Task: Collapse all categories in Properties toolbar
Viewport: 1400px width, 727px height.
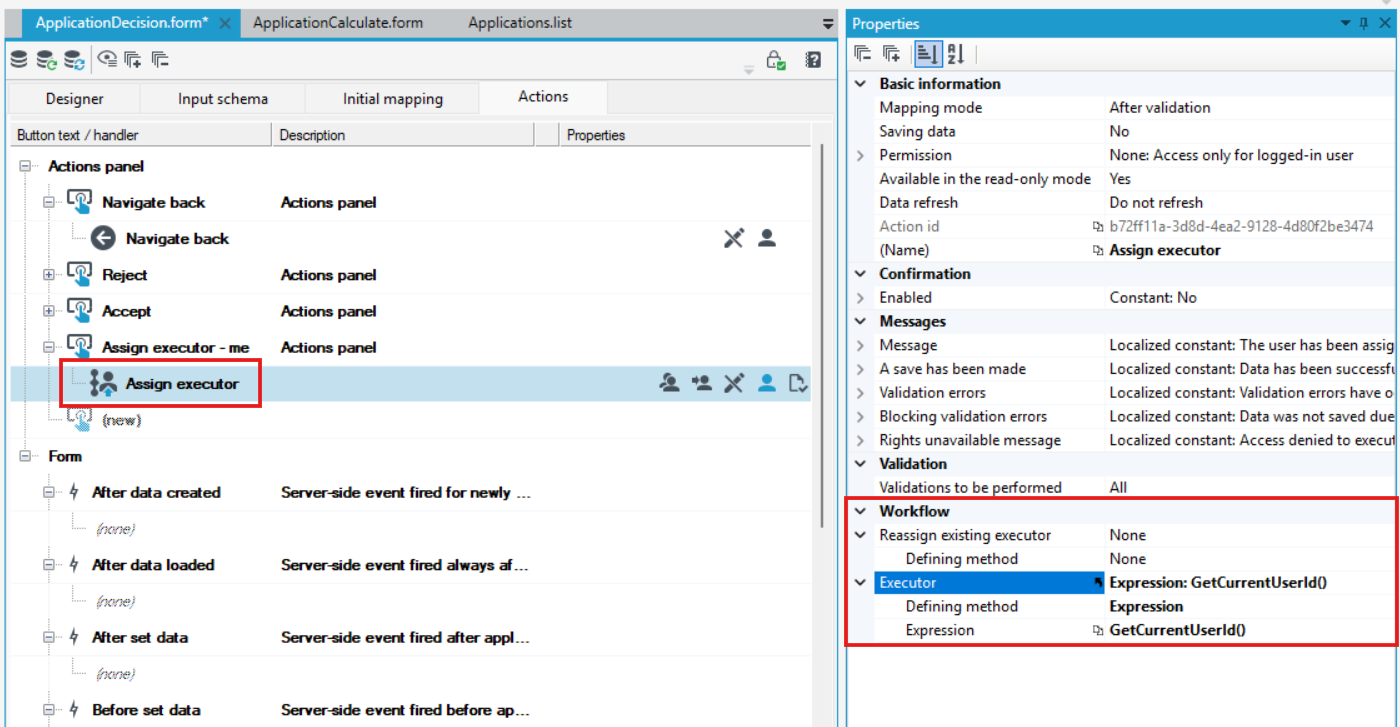Action: coord(864,54)
